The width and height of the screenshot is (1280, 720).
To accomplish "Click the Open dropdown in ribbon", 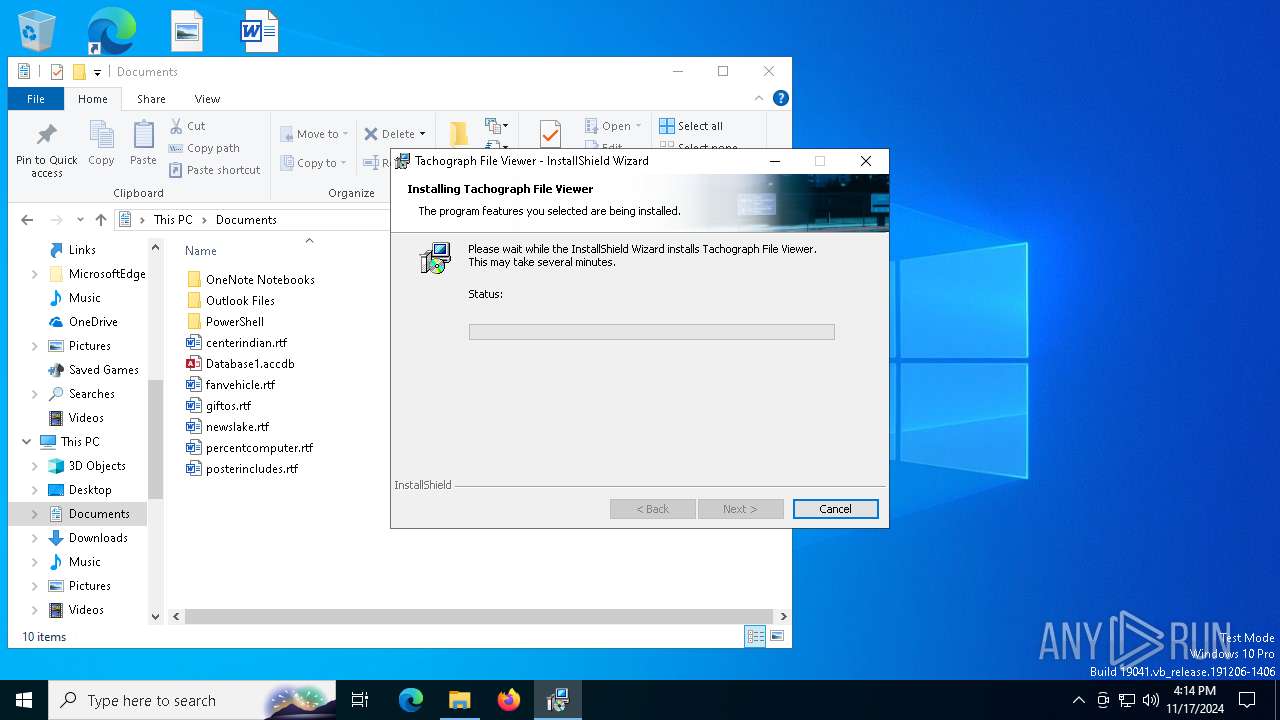I will (x=613, y=126).
